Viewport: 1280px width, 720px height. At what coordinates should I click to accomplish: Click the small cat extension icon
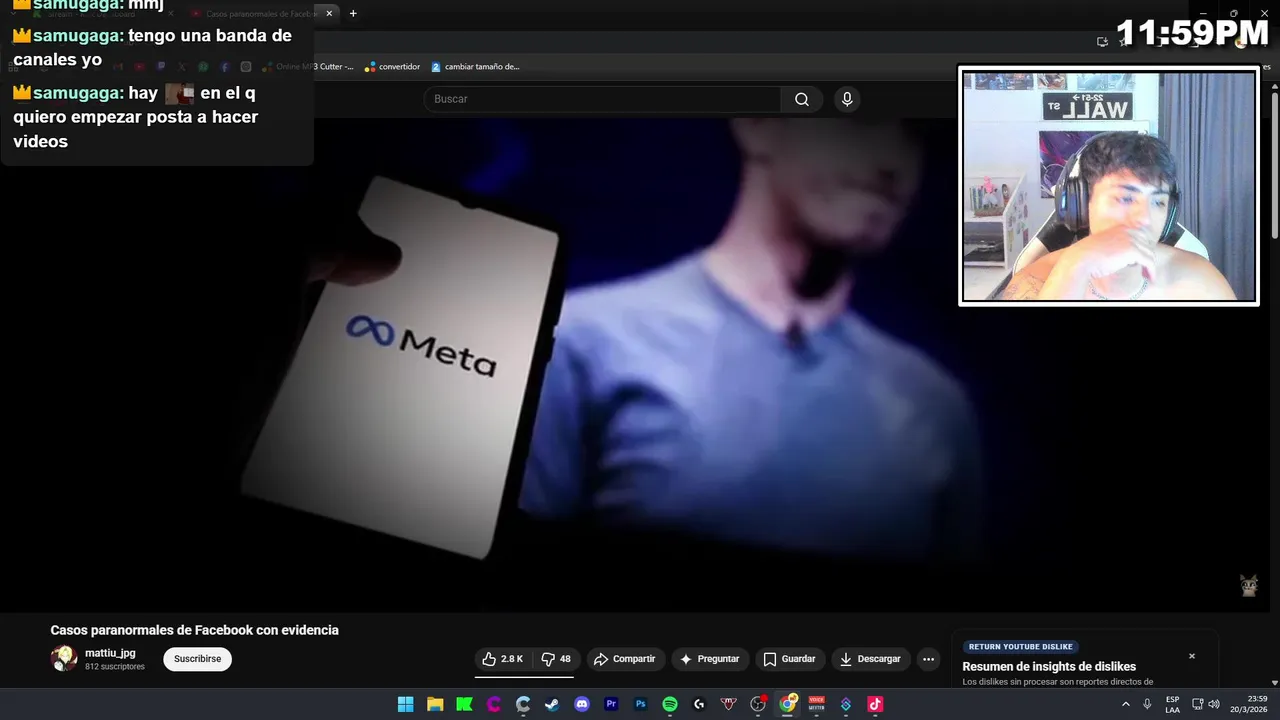[1249, 586]
